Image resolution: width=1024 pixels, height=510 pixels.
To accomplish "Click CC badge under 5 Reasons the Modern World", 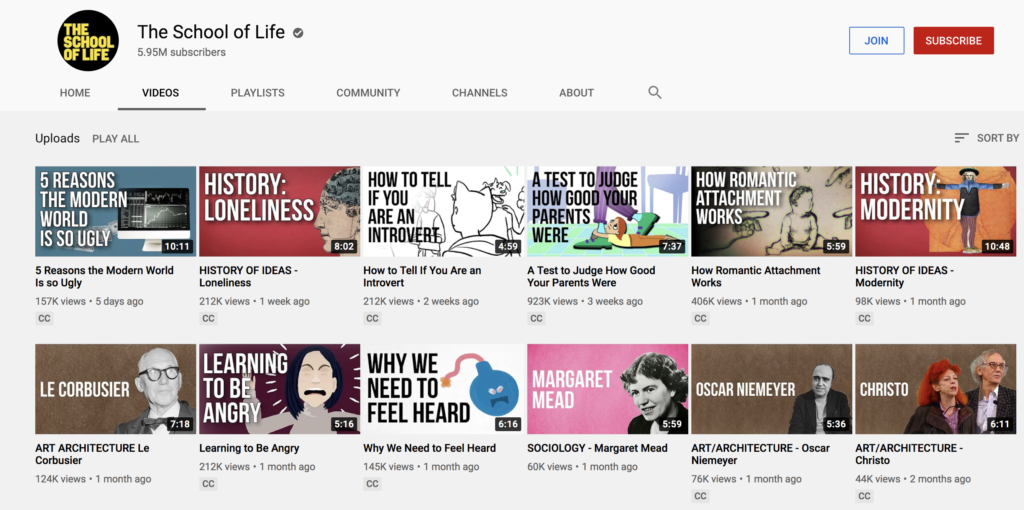I will pos(44,319).
